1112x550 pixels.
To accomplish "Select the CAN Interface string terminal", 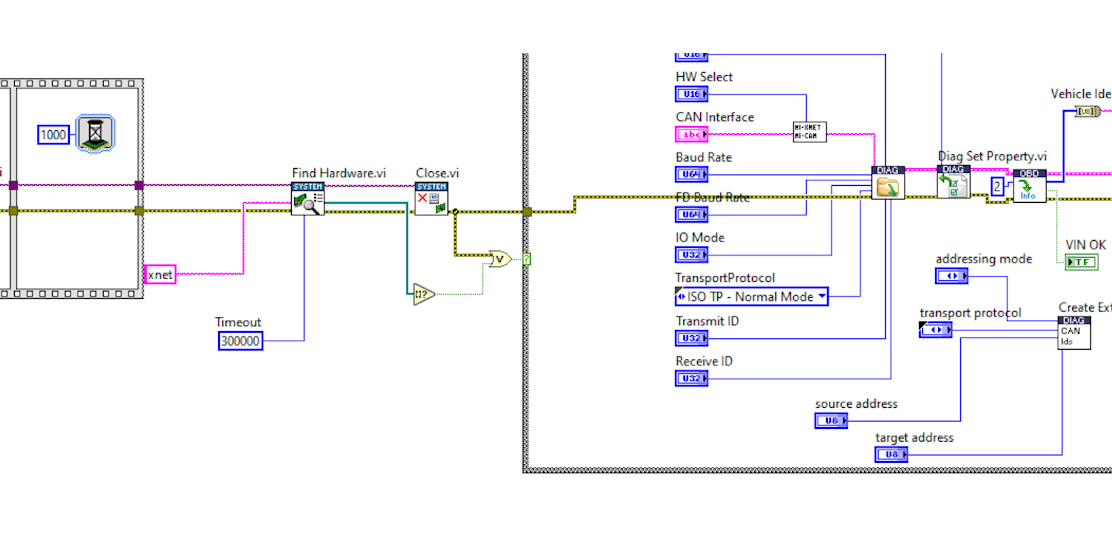I will pos(691,134).
